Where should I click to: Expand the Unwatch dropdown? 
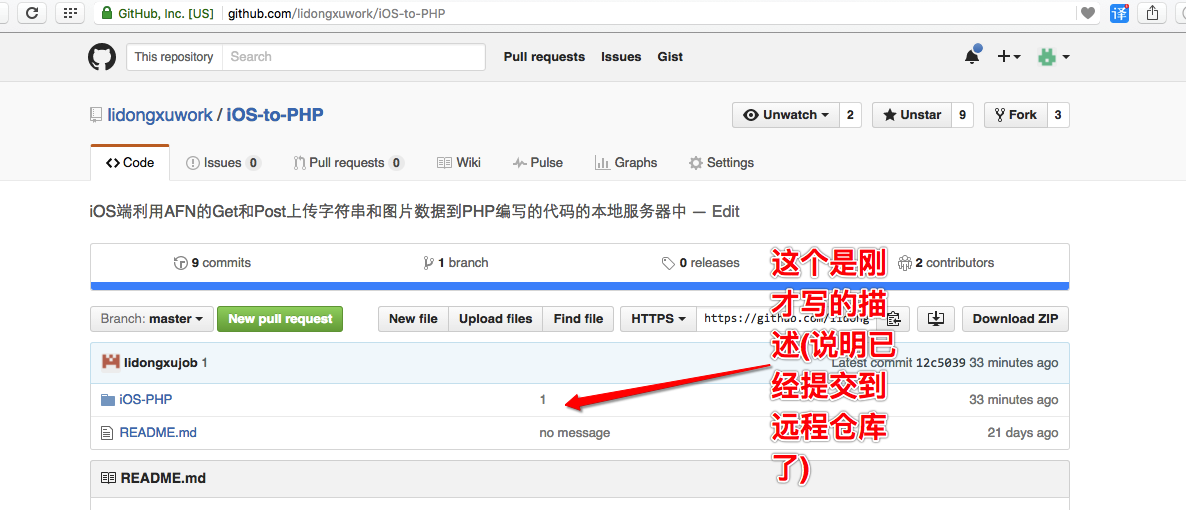786,115
